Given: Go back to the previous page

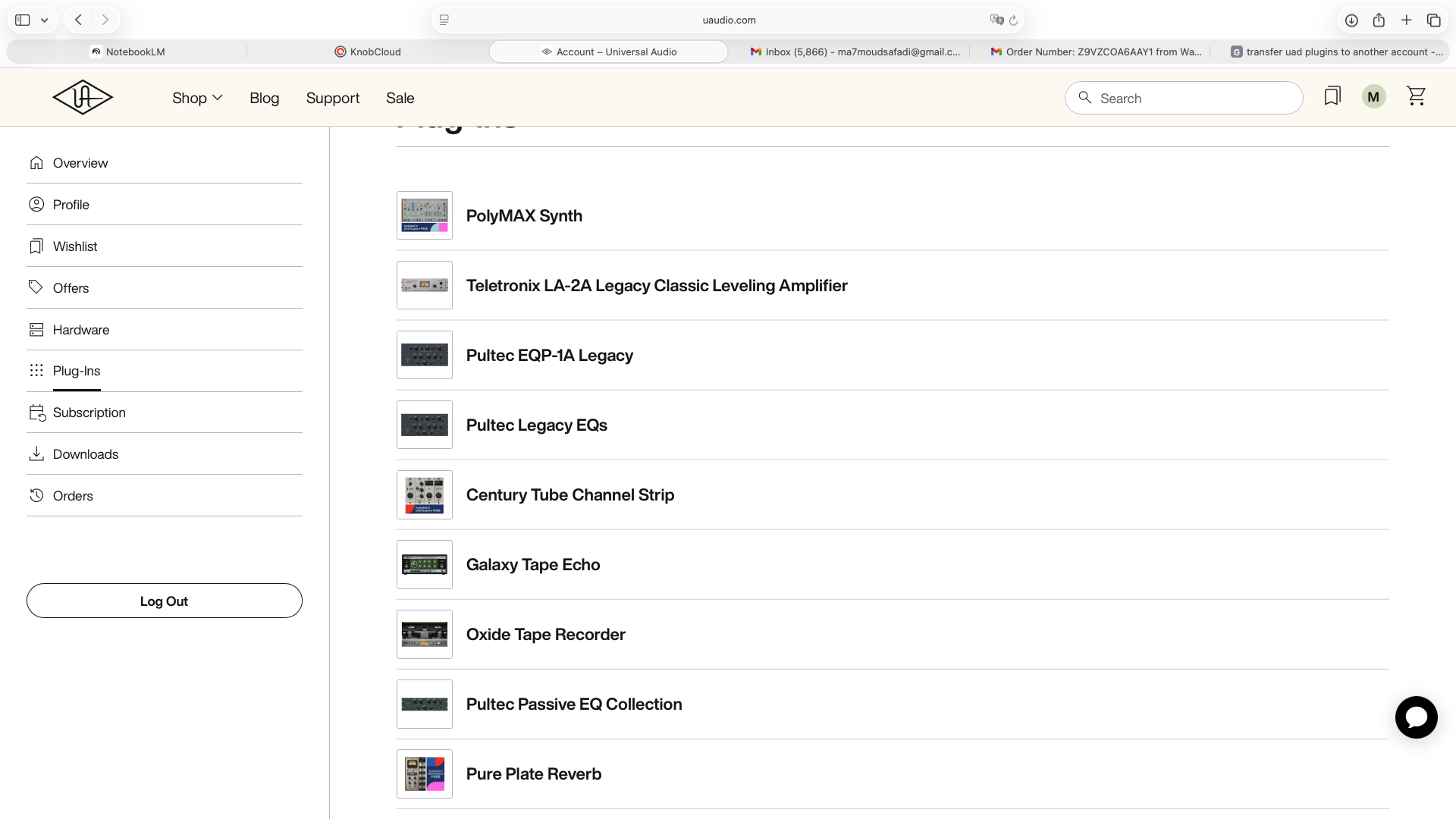Looking at the screenshot, I should pyautogui.click(x=78, y=20).
